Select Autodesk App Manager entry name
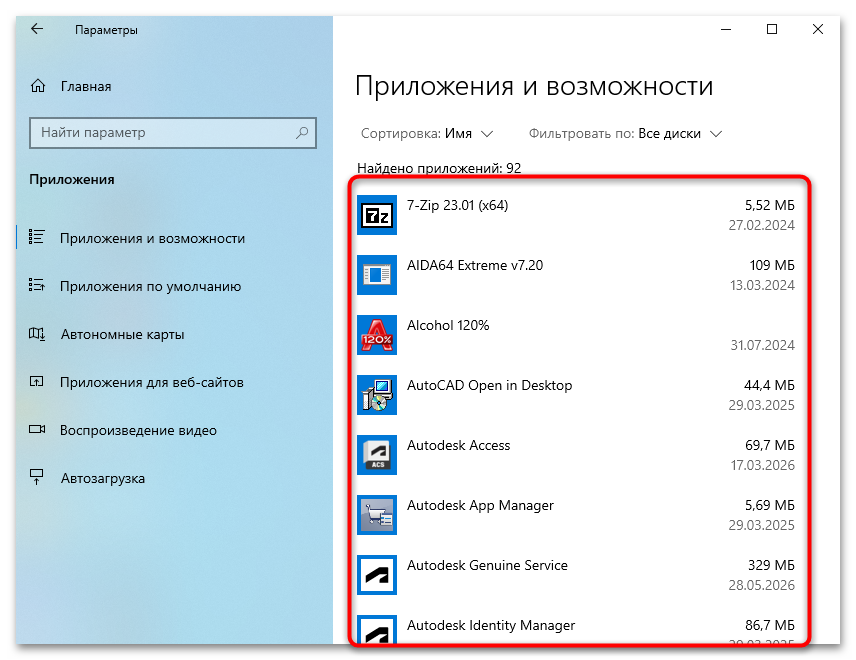 (x=480, y=506)
